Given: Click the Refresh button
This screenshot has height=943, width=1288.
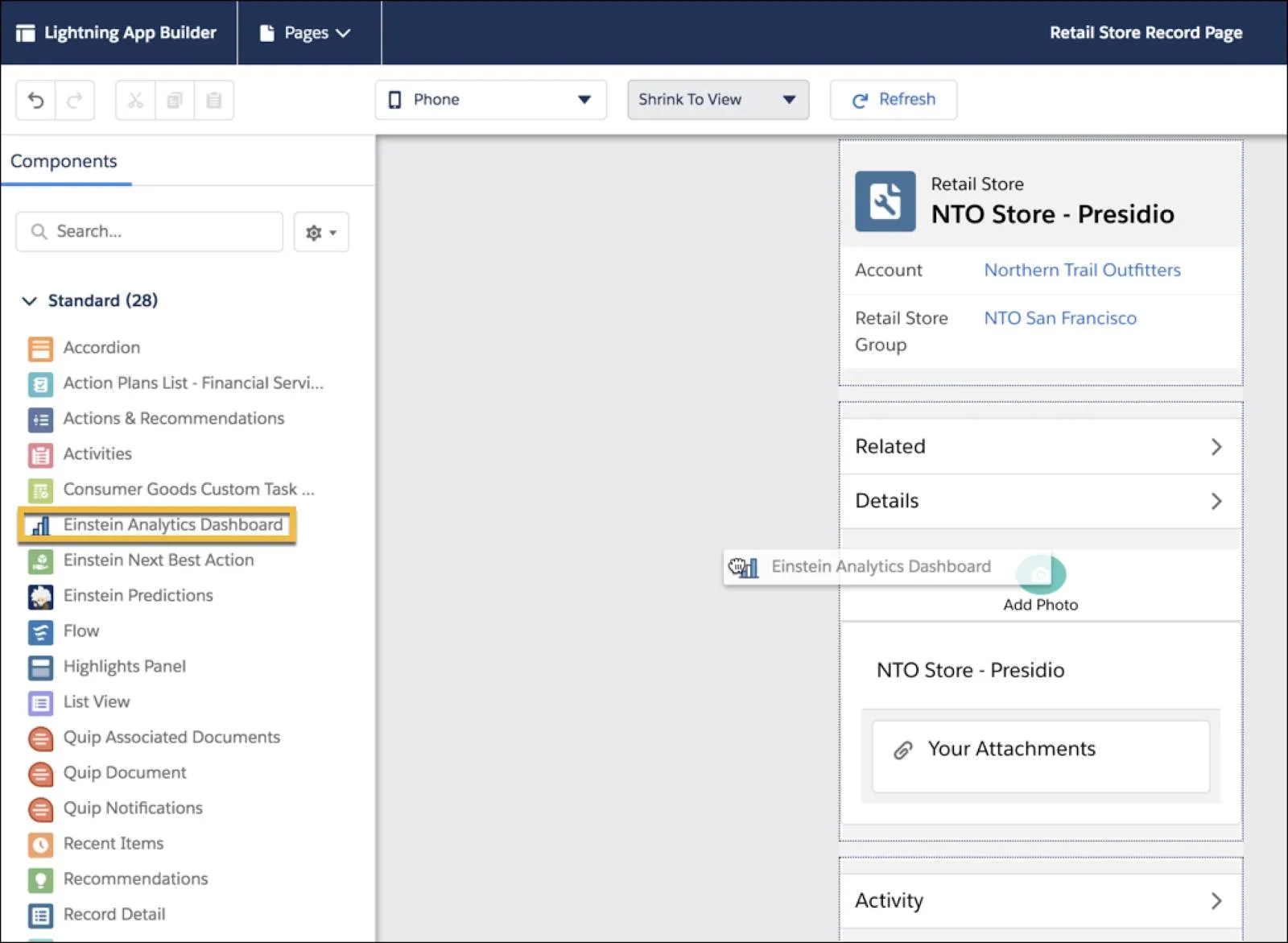Looking at the screenshot, I should pos(894,100).
